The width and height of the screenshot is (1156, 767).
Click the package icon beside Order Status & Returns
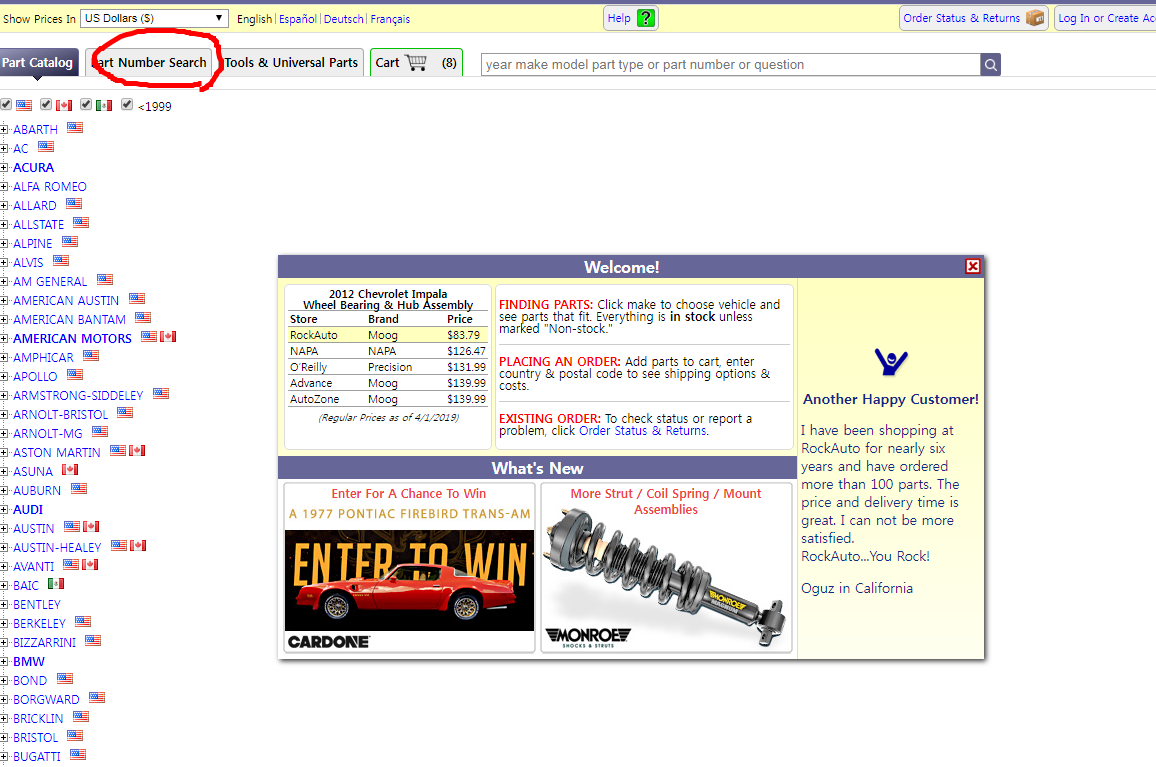(x=1034, y=18)
